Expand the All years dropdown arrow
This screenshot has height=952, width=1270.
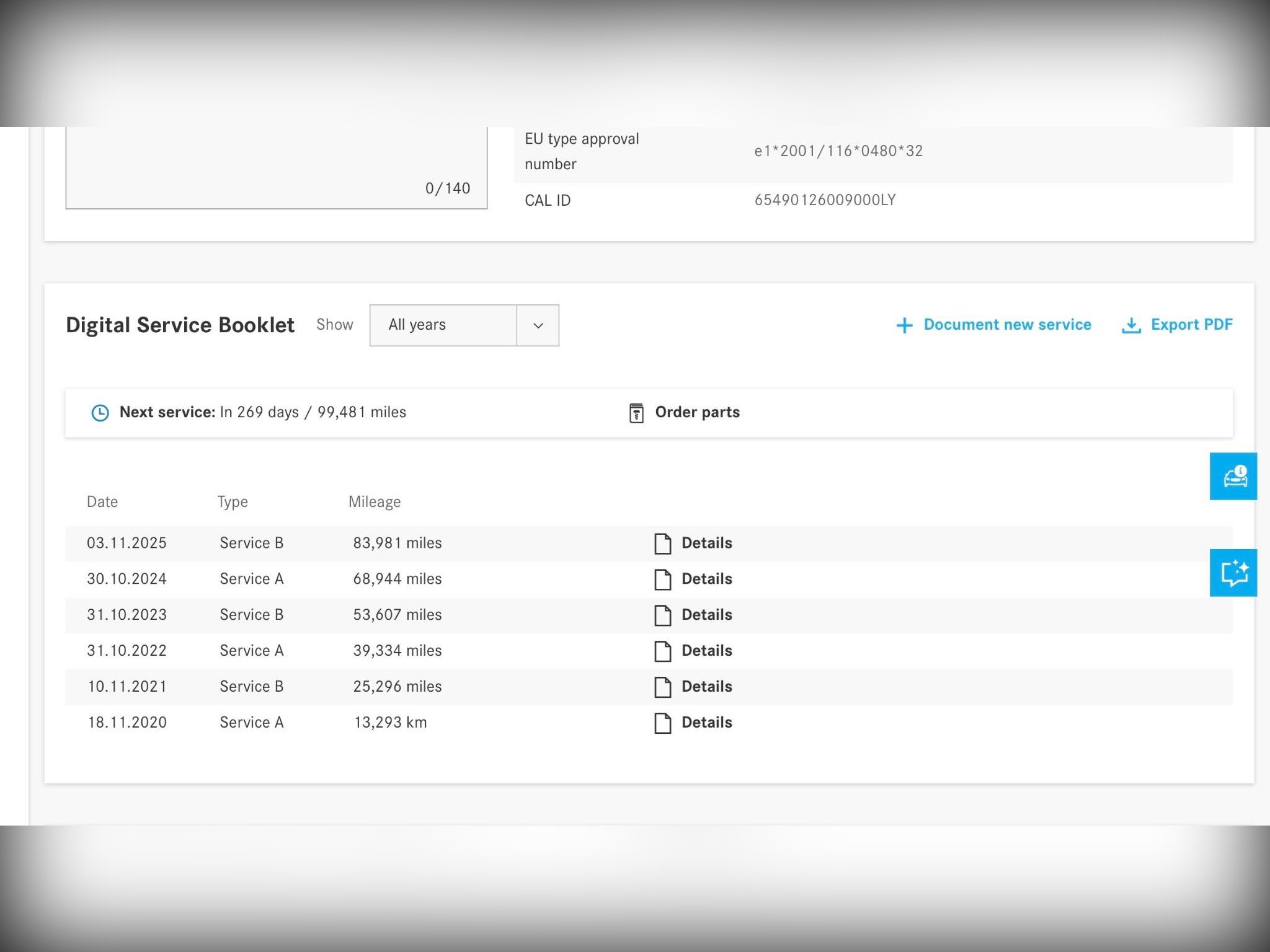pyautogui.click(x=538, y=325)
